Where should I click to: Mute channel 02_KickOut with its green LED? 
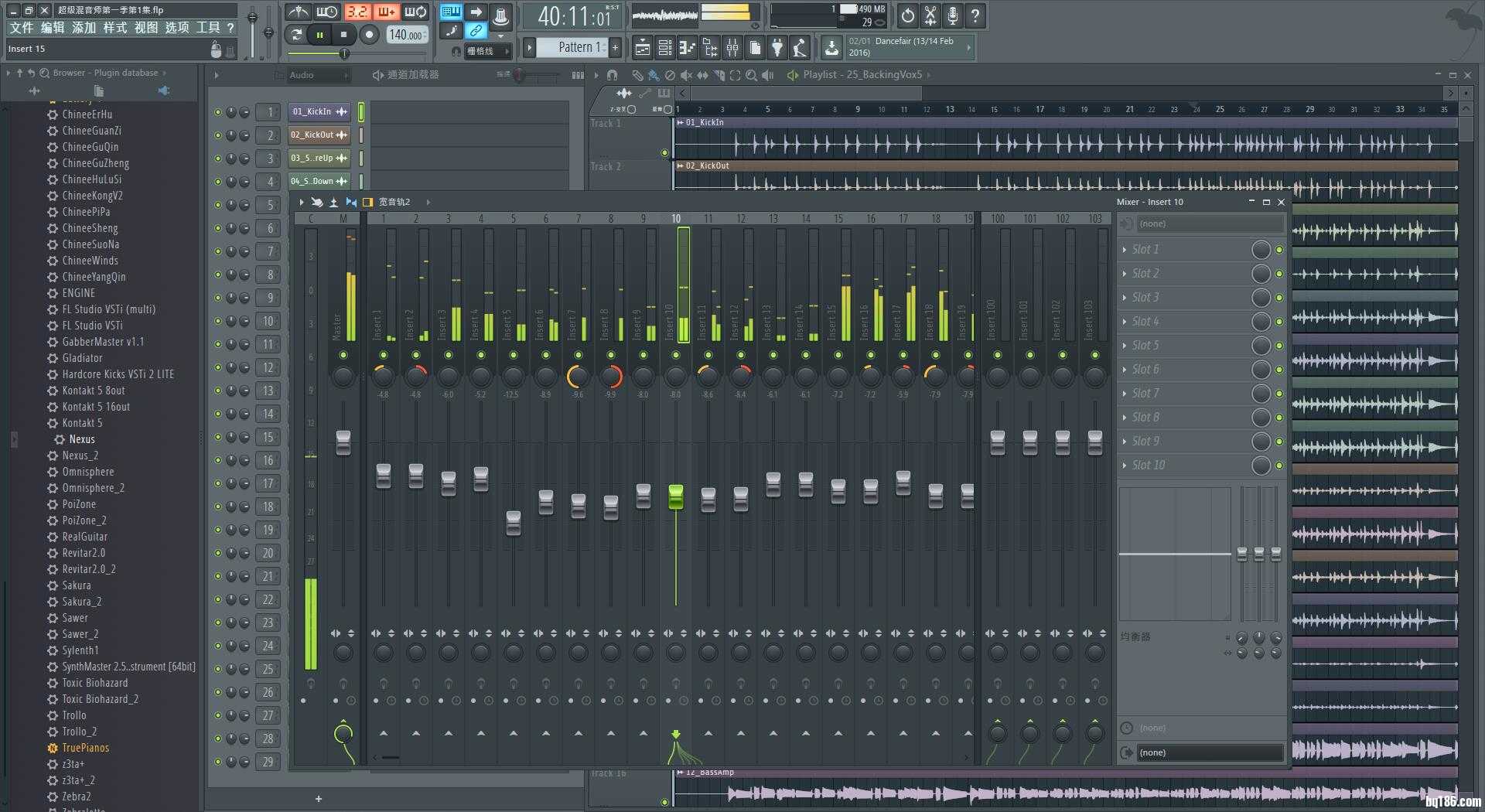click(217, 135)
